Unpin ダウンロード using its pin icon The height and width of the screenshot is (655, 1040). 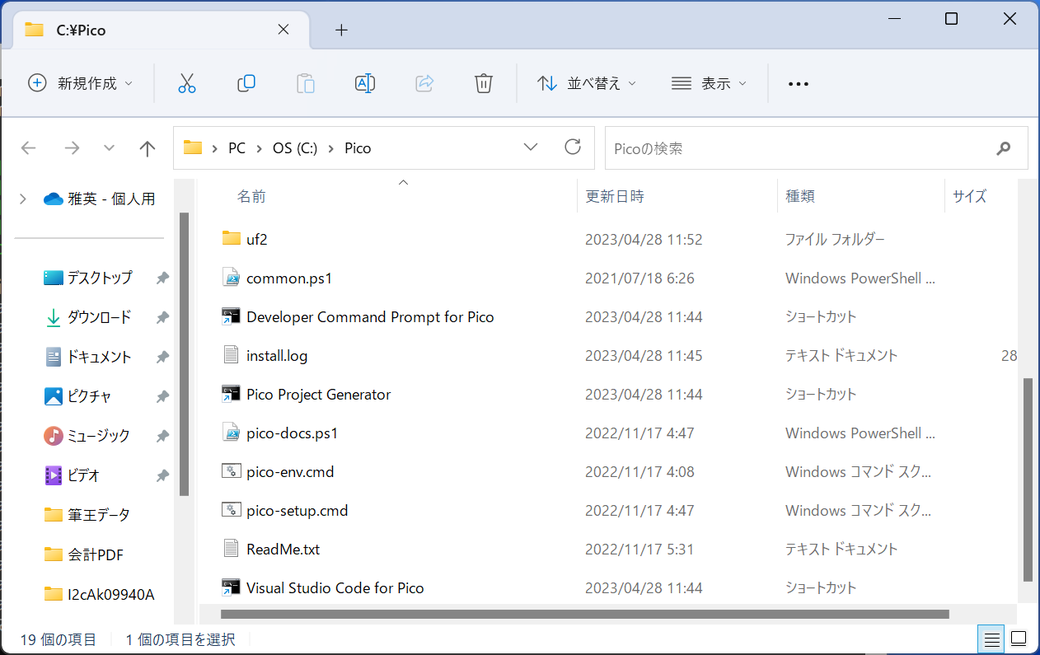coord(162,318)
